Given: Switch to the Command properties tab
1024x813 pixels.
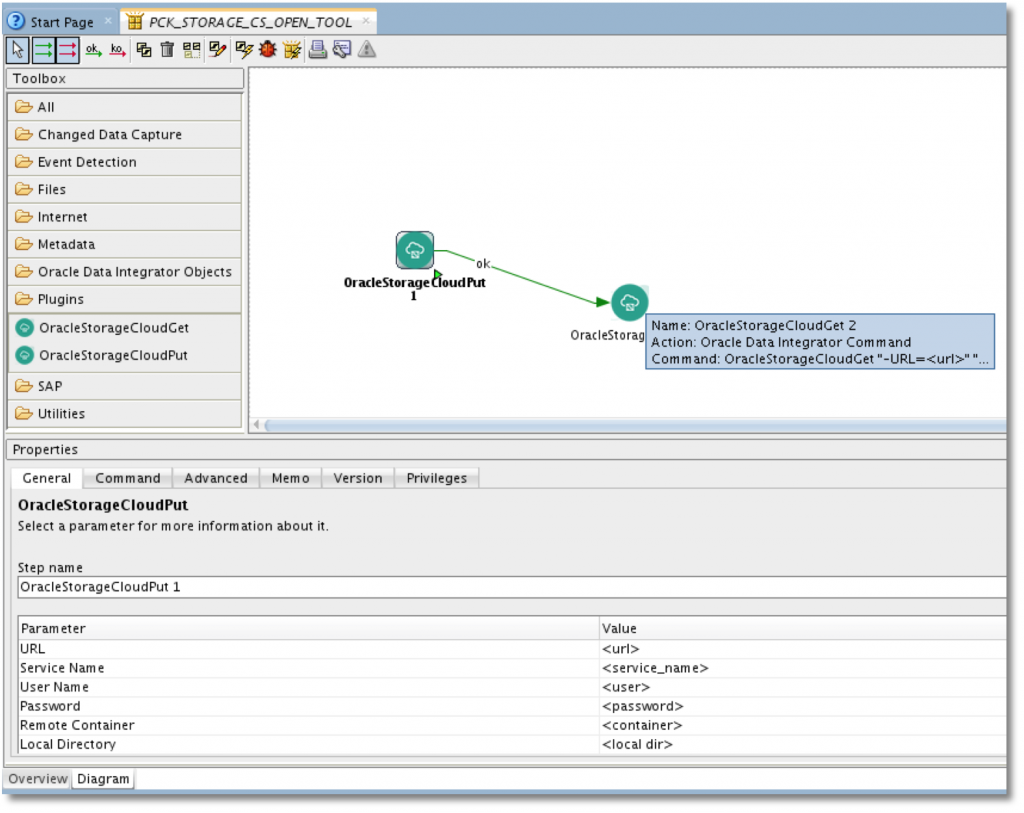Looking at the screenshot, I should 128,477.
